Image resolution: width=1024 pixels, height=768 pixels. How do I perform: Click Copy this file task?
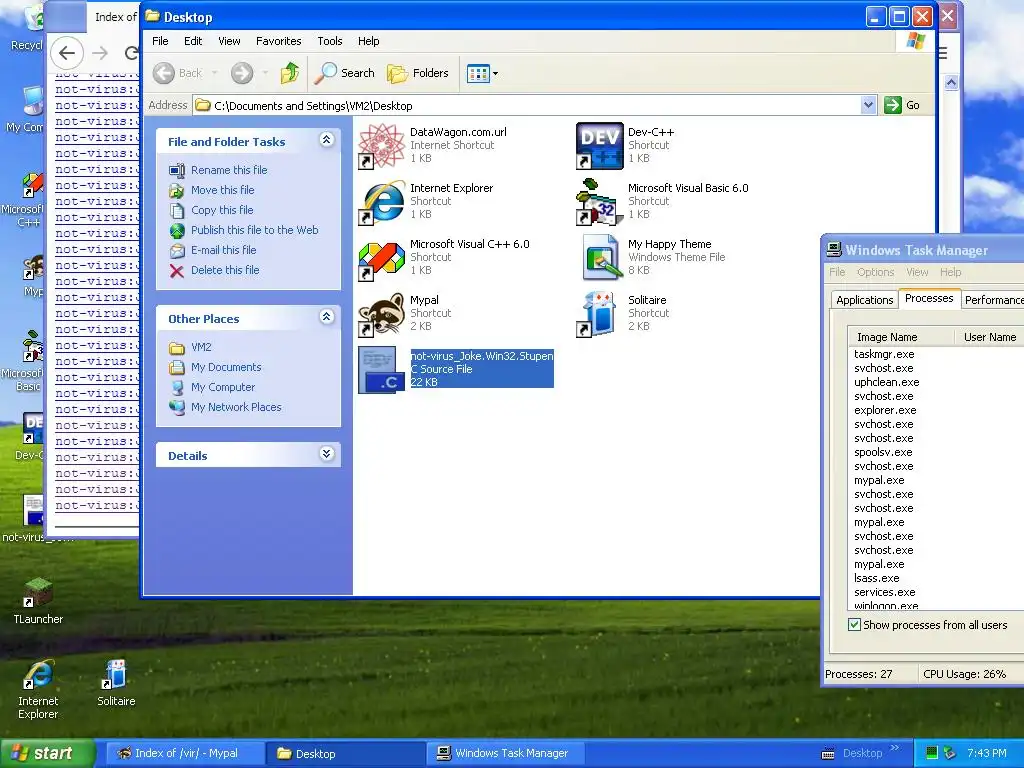(x=222, y=210)
